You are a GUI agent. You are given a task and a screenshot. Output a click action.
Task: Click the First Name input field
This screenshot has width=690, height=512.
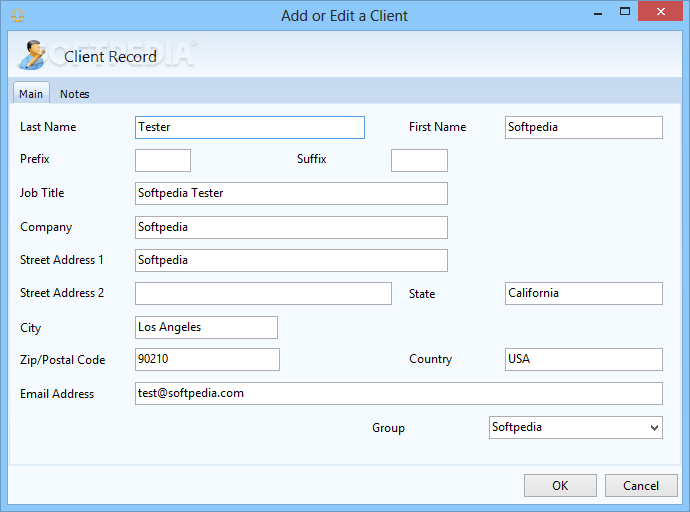[x=584, y=128]
